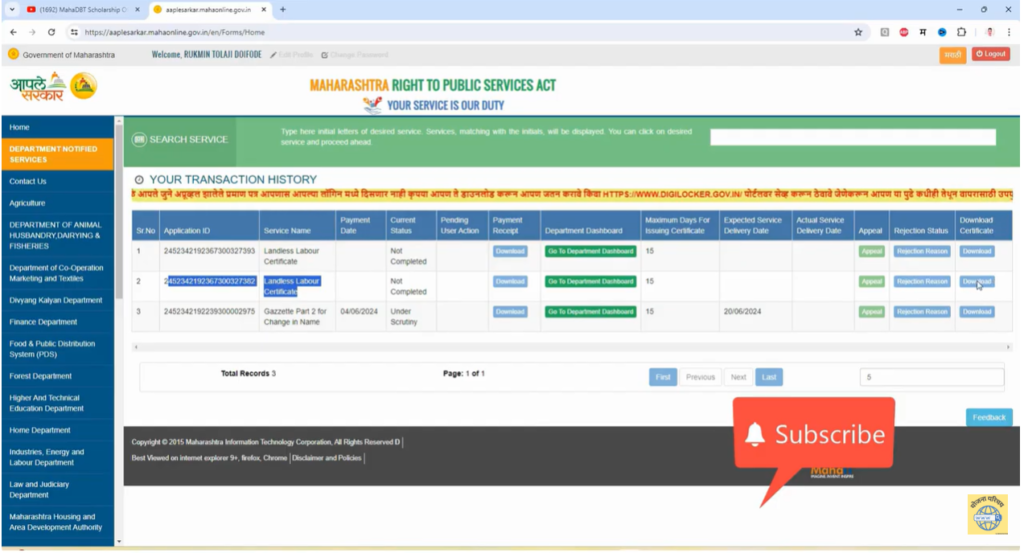Click Rejection Reason for second row

click(x=921, y=282)
